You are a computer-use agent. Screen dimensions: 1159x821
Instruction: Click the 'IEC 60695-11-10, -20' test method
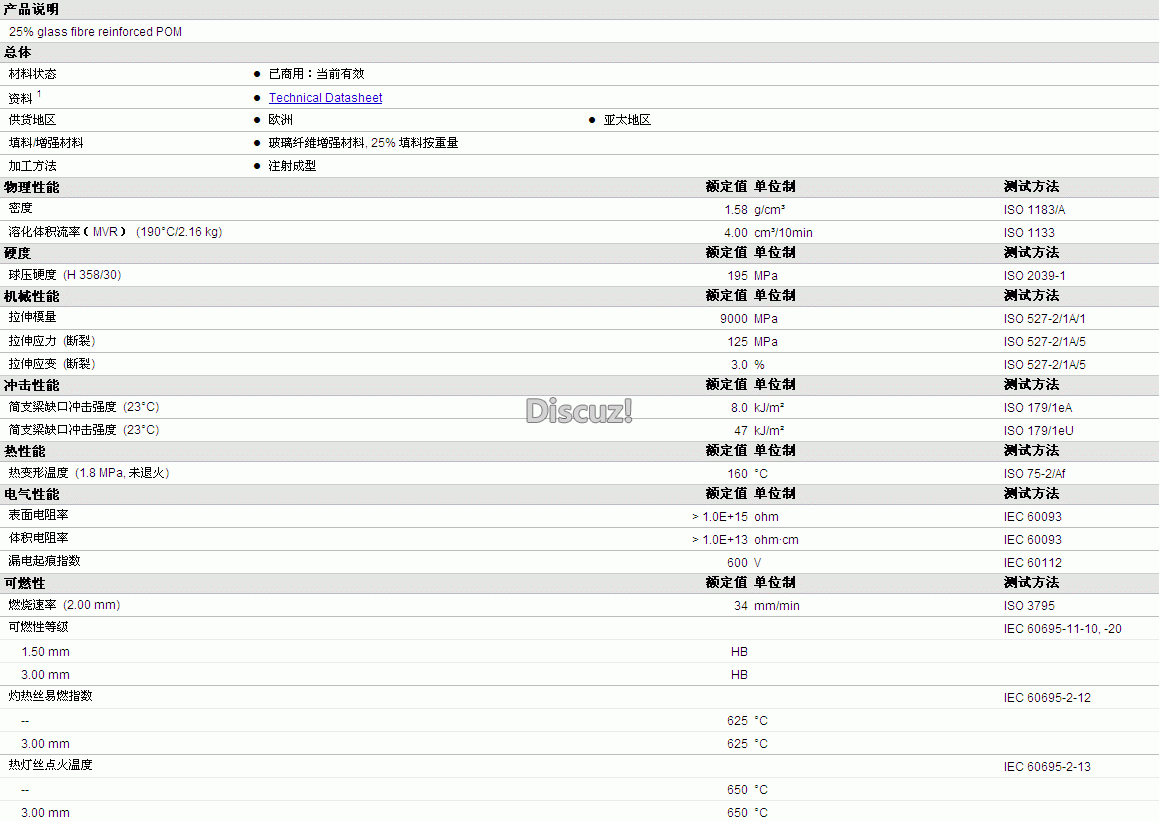click(1062, 628)
